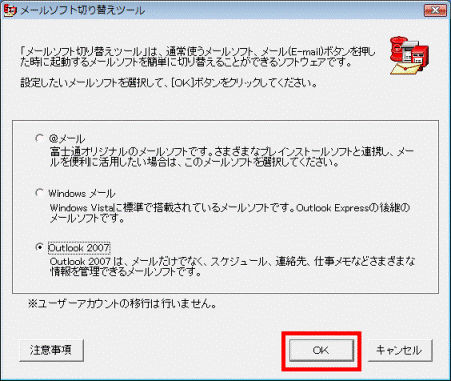The height and width of the screenshot is (381, 451).
Task: Click the note ※ユーザーアカウントの移行は行いません。
Action: (x=122, y=304)
